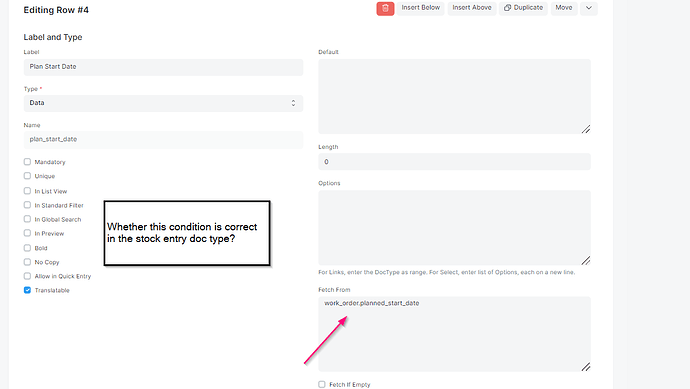Enable the Mandatory checkbox

tap(27, 162)
